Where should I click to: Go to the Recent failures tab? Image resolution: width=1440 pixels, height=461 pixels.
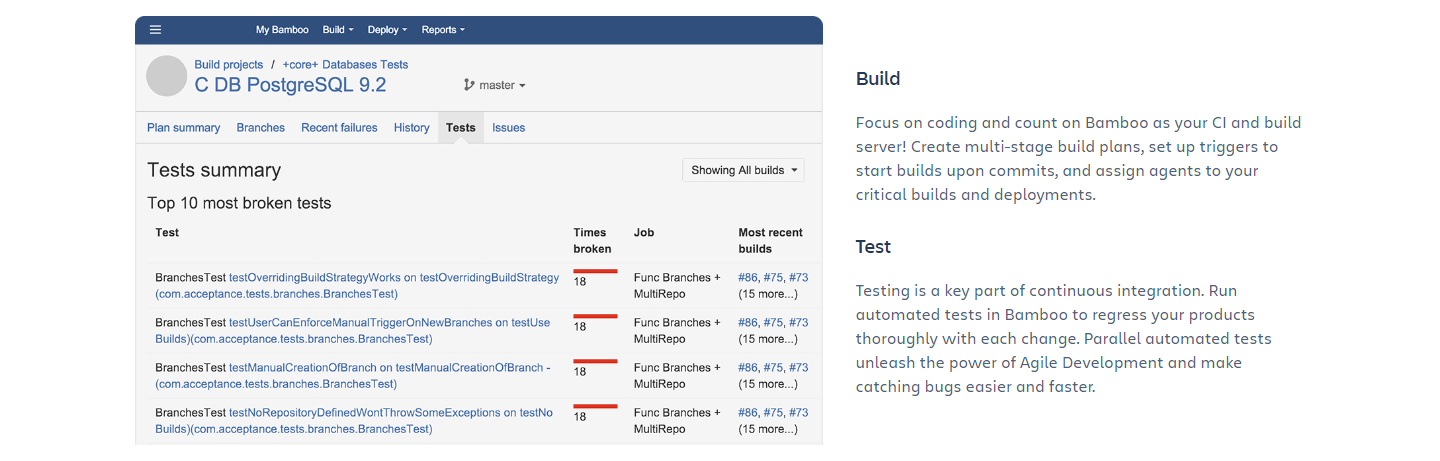click(339, 128)
